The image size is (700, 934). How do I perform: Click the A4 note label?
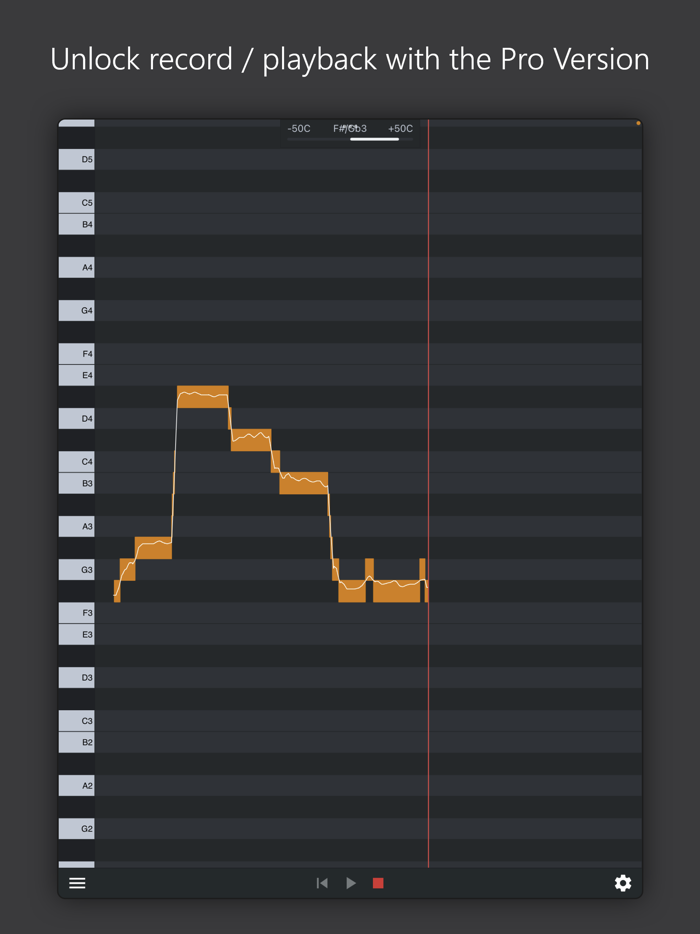tap(76, 267)
